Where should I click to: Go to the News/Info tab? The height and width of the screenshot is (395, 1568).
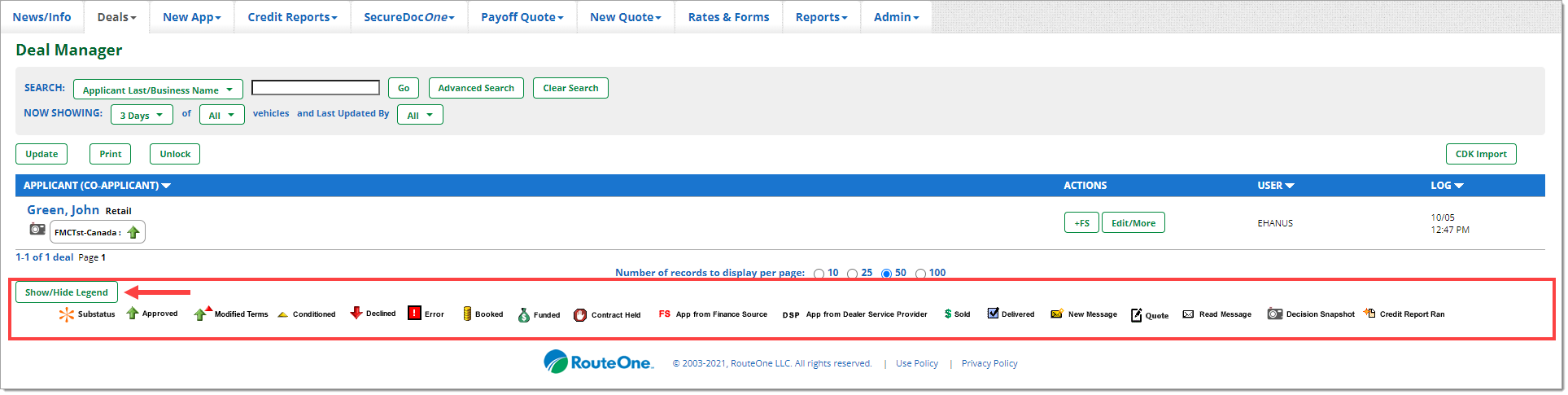41,17
